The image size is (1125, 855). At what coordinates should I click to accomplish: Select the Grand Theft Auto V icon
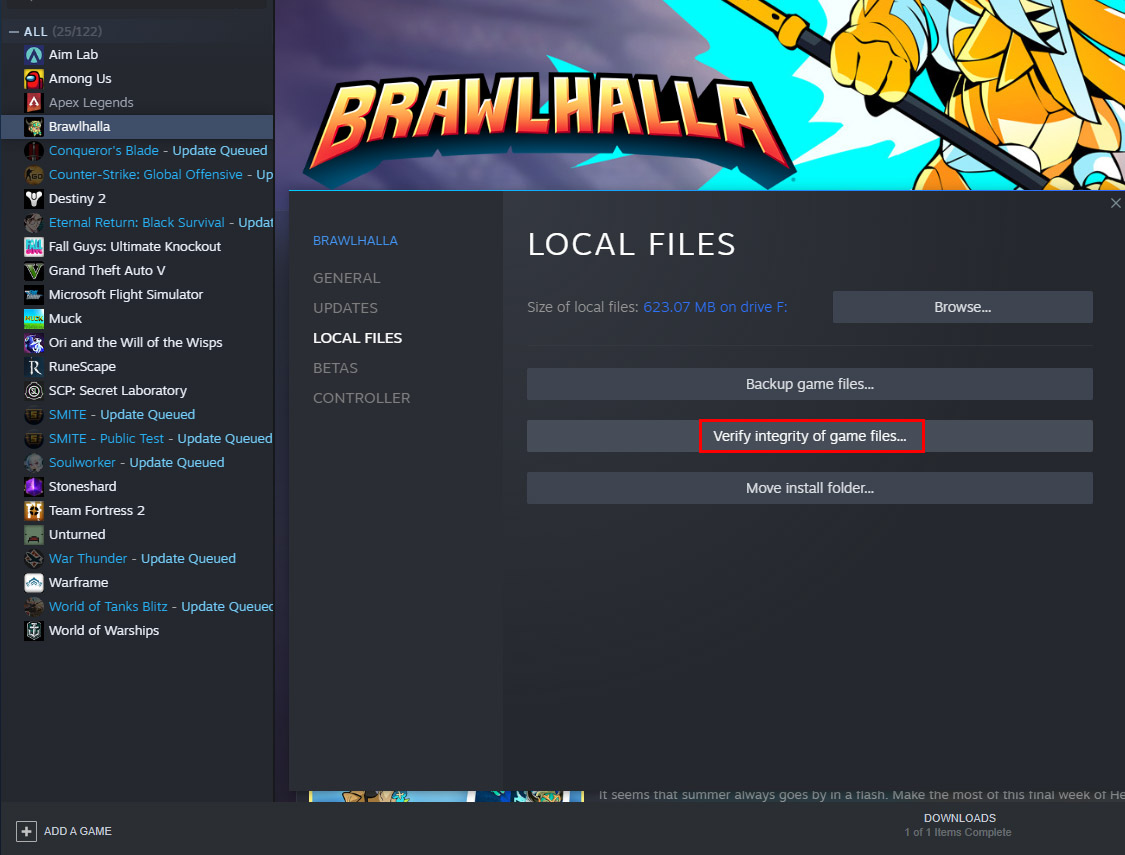tap(33, 270)
